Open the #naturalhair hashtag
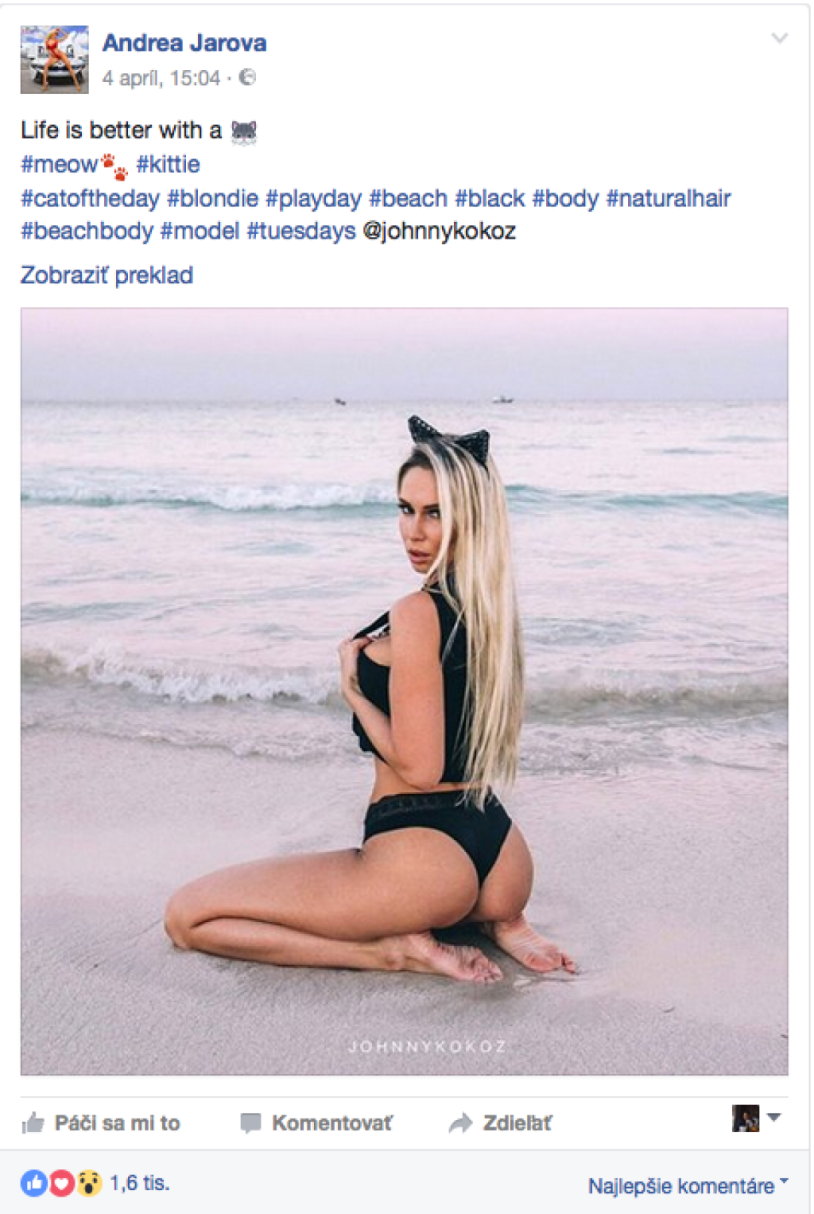Viewport: 814px width, 1214px height. (668, 198)
